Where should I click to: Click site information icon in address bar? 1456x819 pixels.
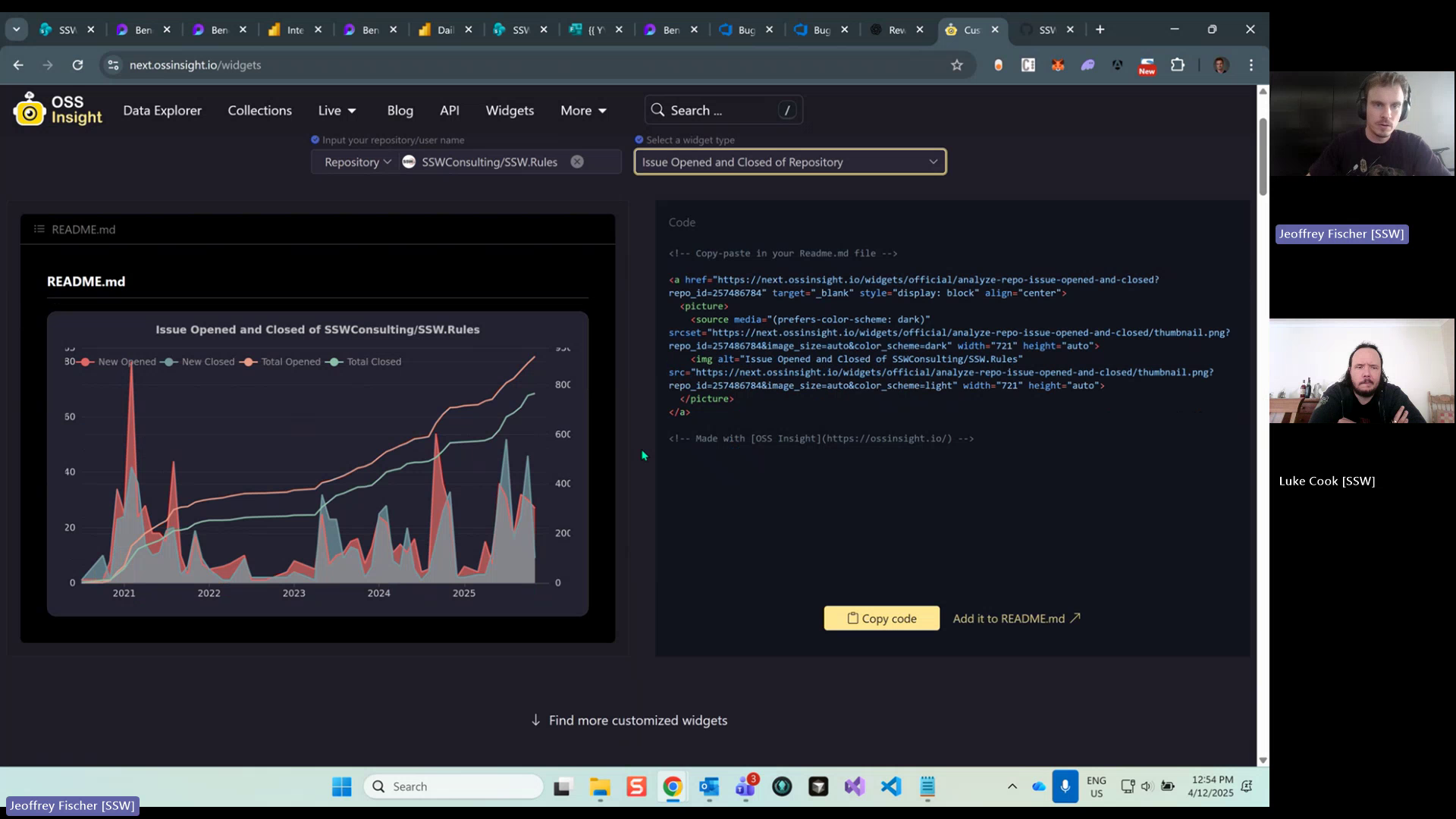[113, 65]
